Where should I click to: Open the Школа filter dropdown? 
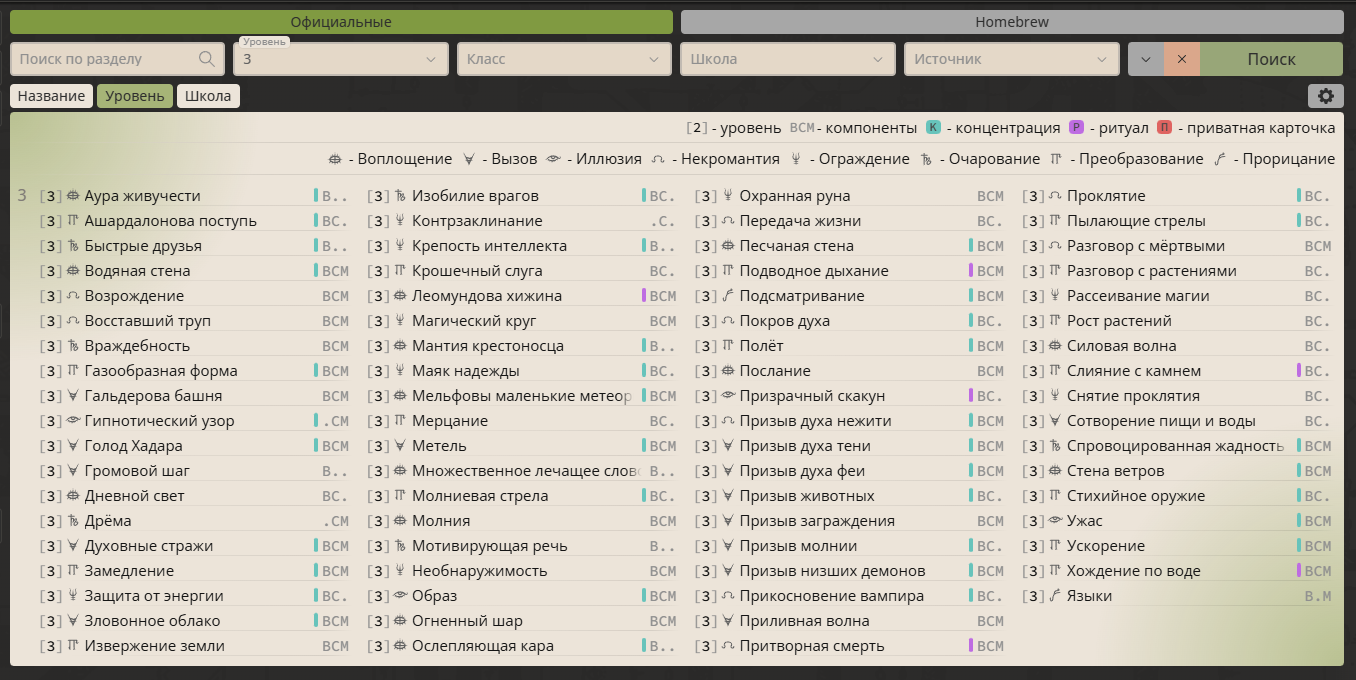click(x=788, y=59)
